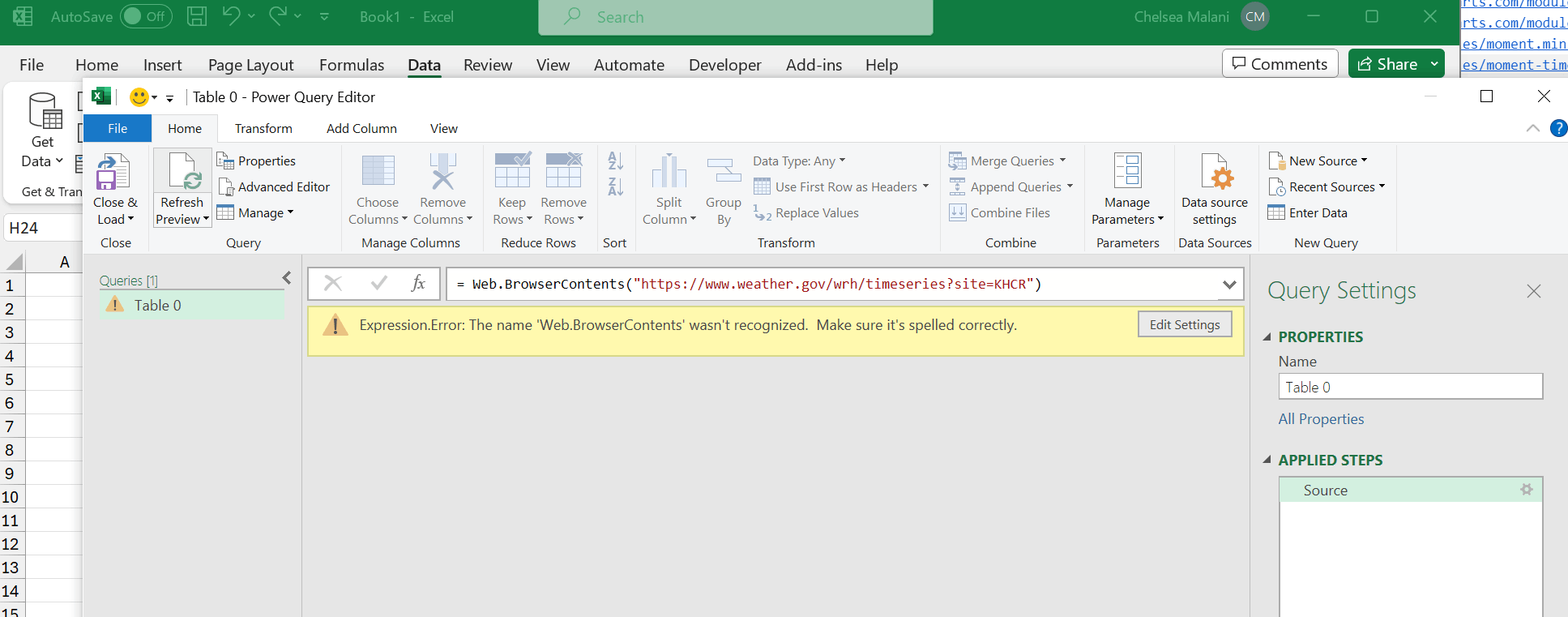This screenshot has width=1568, height=617.
Task: Click the Remove Columns icon
Action: (x=442, y=171)
